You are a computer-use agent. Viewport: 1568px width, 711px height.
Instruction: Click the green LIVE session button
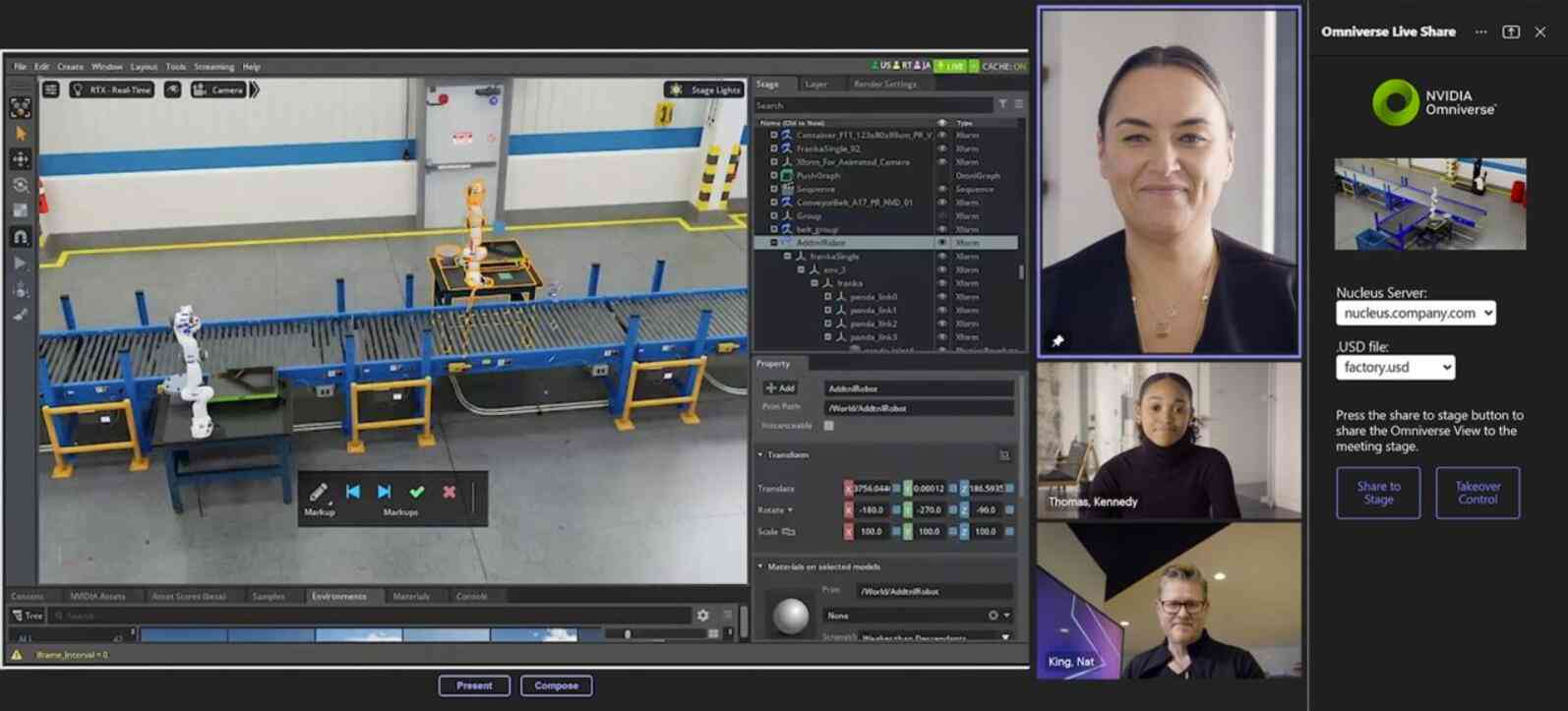[x=950, y=66]
